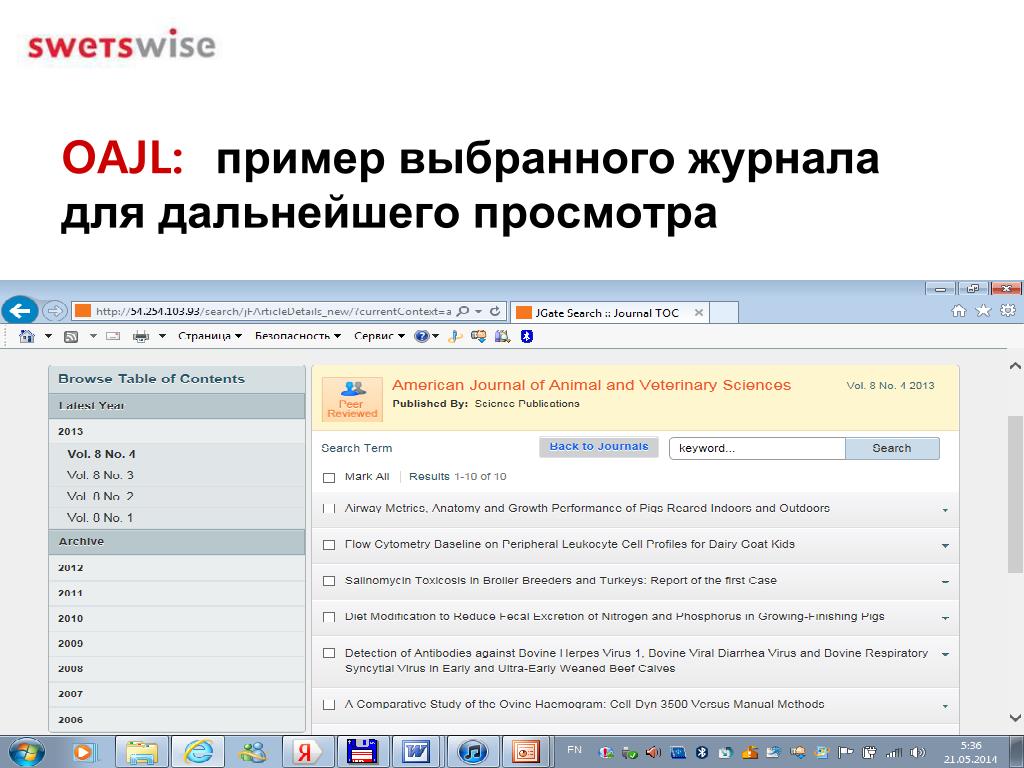Open the 2007 archive year
Image resolution: width=1024 pixels, height=768 pixels.
click(x=71, y=694)
